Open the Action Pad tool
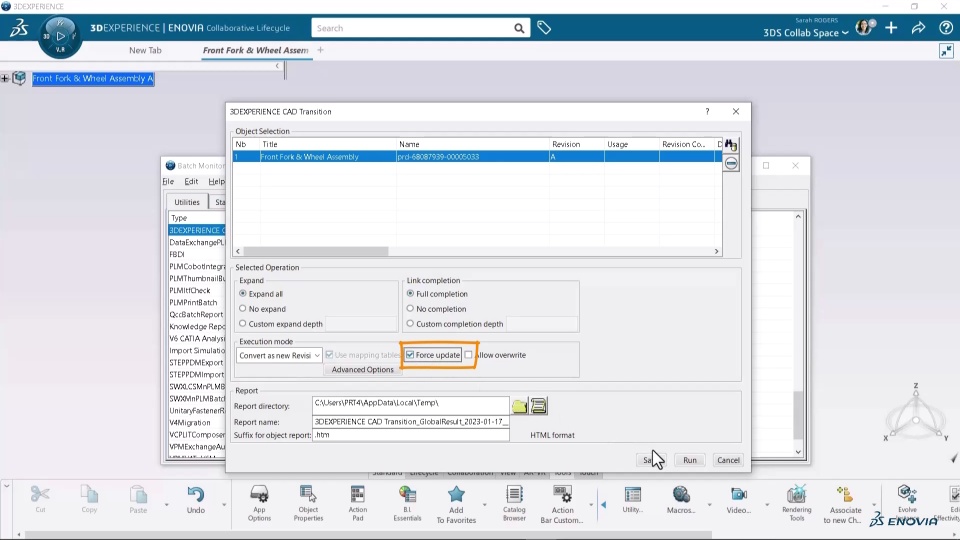This screenshot has width=960, height=540. click(x=358, y=503)
